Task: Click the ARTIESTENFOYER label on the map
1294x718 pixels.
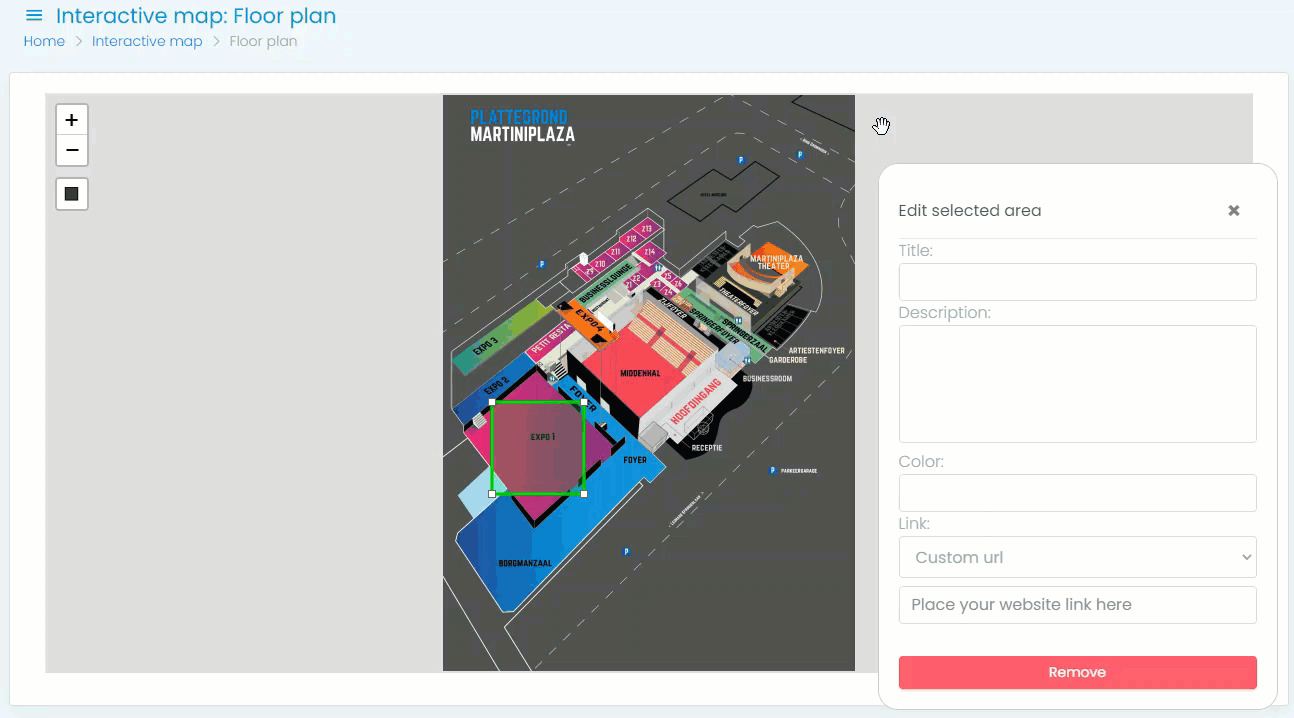Action: (816, 351)
